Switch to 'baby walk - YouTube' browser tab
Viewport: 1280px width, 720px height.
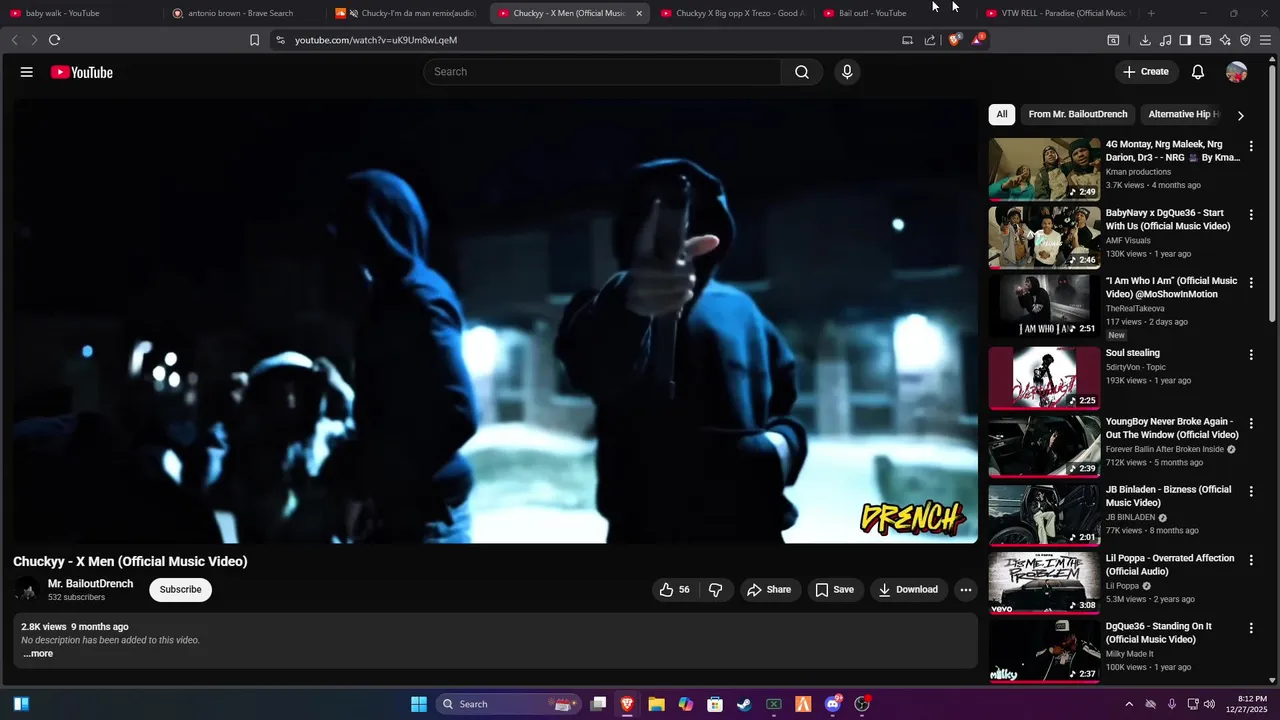(80, 13)
